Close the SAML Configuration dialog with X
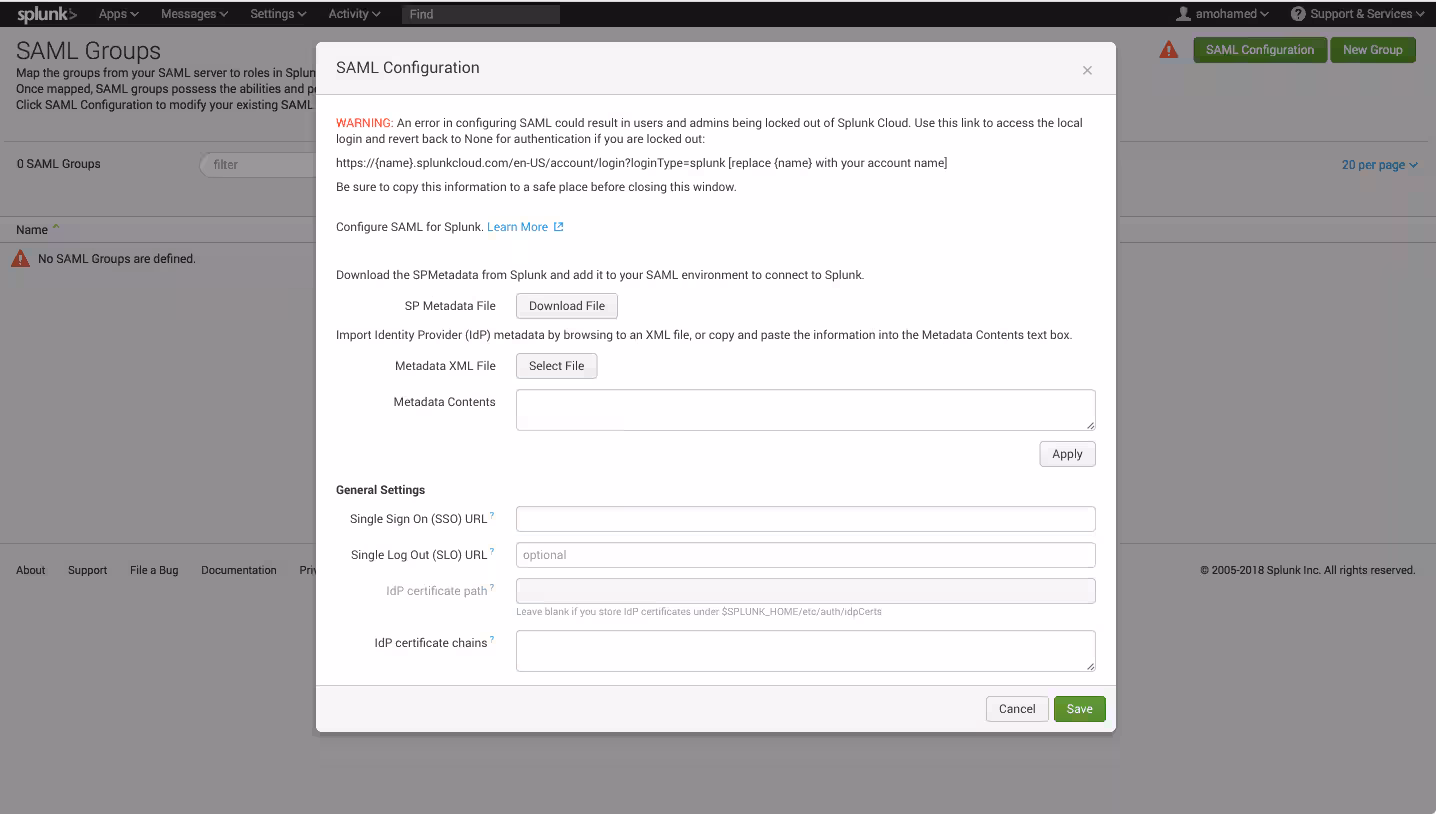Image resolution: width=1436 pixels, height=814 pixels. coord(1087,70)
